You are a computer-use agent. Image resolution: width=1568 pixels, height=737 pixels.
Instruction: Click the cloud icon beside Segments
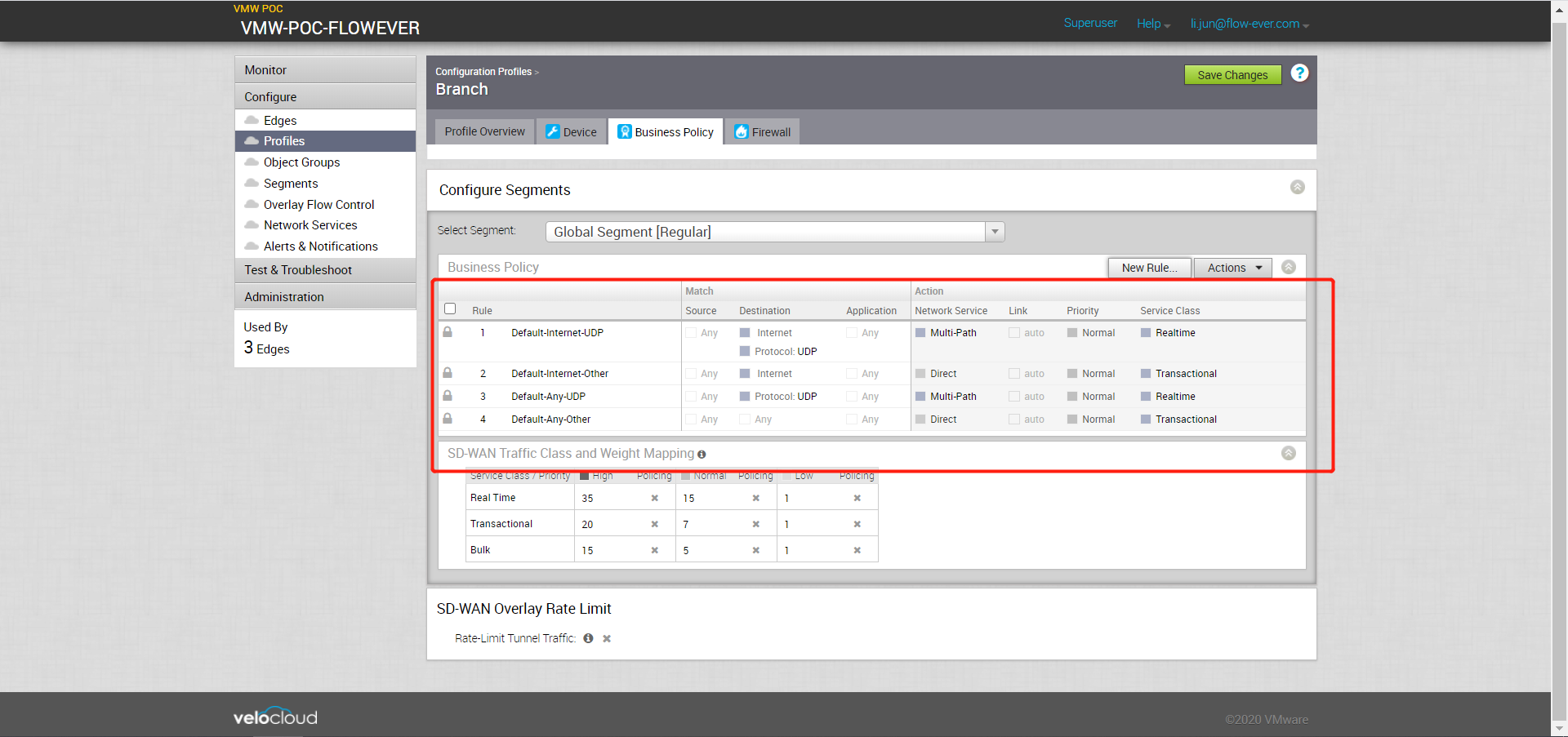252,183
